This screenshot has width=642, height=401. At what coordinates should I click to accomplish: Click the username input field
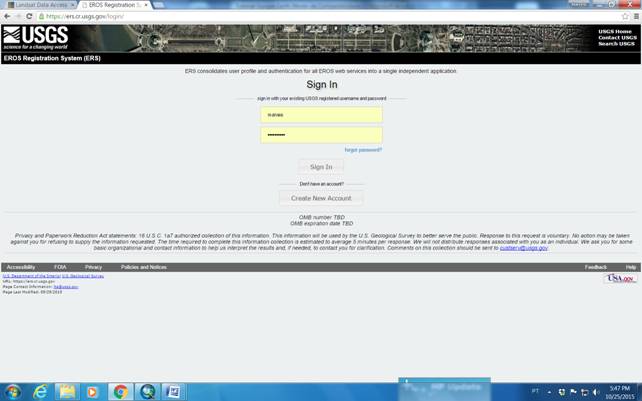pyautogui.click(x=321, y=115)
